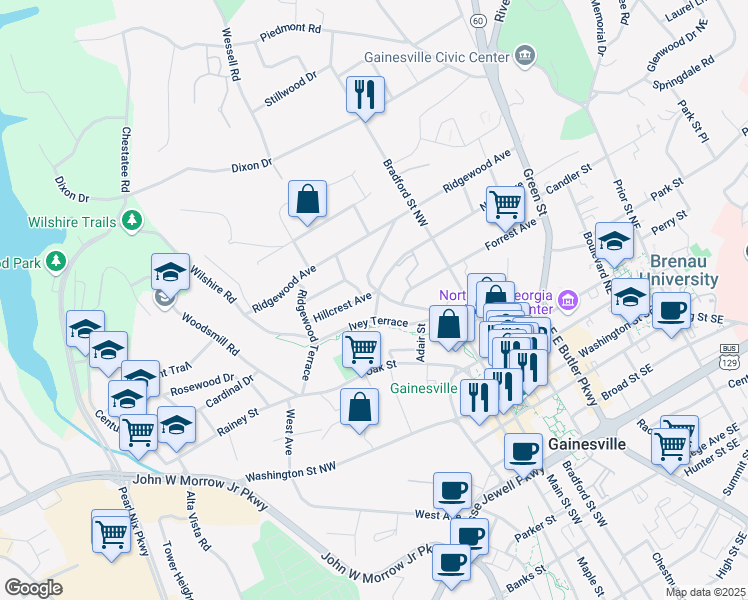Image resolution: width=748 pixels, height=600 pixels.
Task: Select the Route 60 highway shield
Action: [480, 20]
